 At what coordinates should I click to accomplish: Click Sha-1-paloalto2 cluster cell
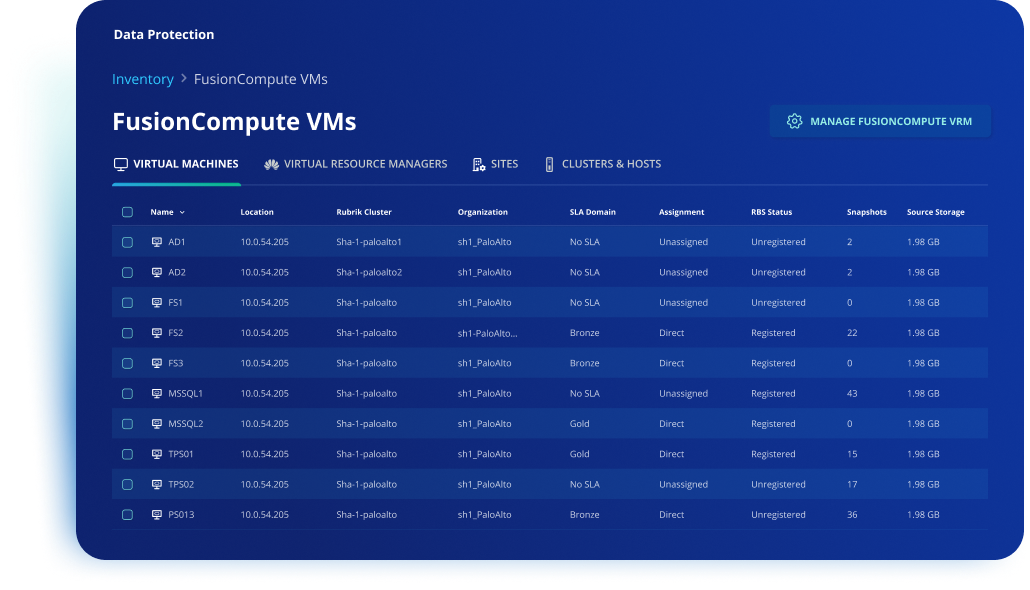pos(369,272)
